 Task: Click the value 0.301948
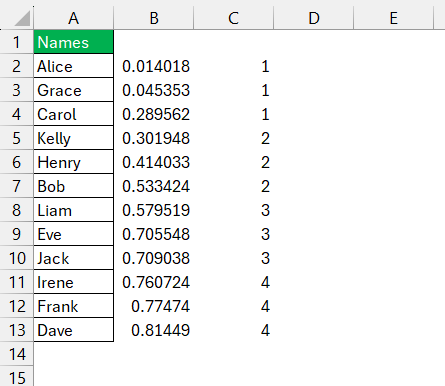click(x=156, y=138)
